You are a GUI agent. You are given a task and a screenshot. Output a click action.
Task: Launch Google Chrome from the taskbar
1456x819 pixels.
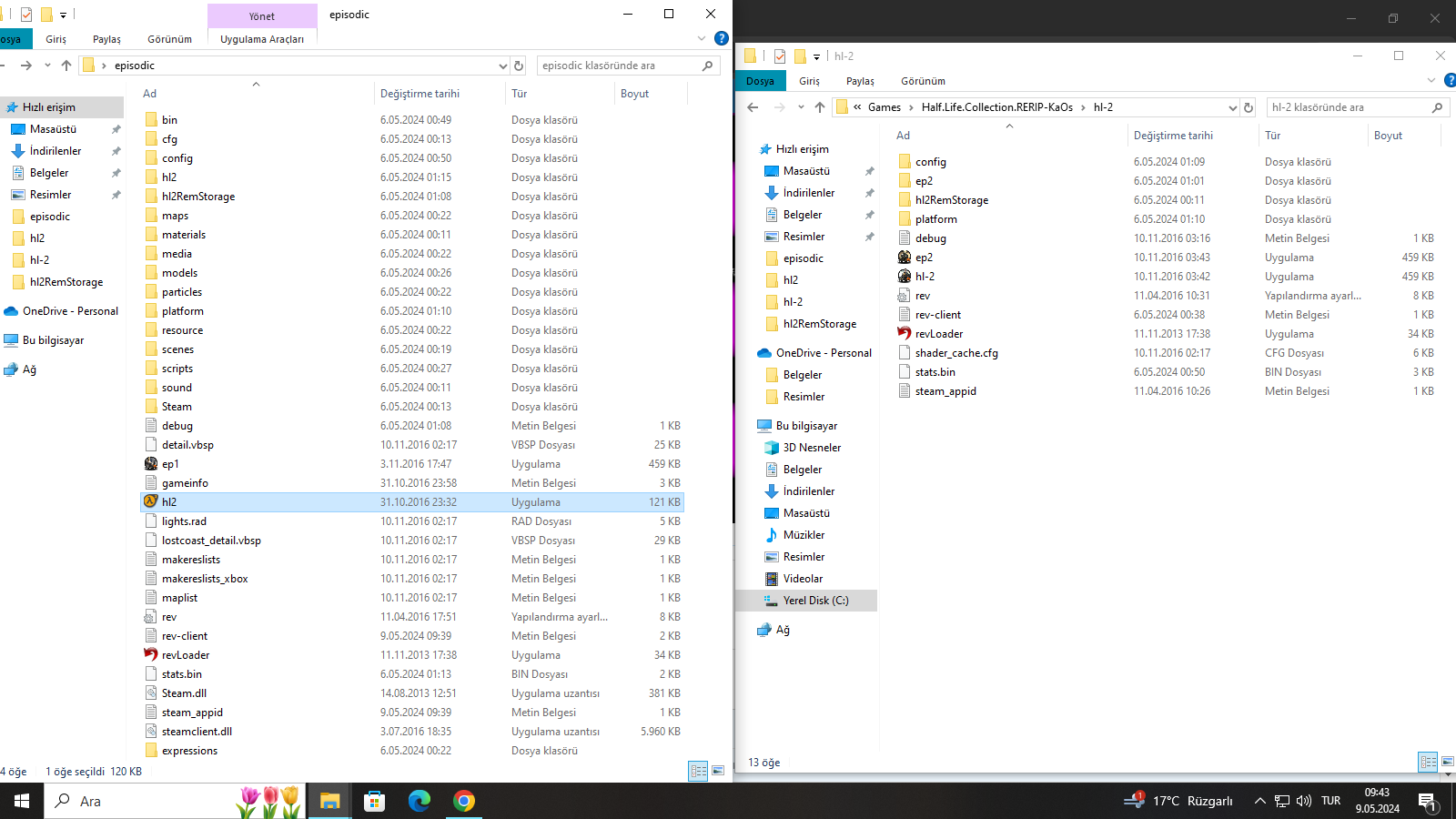(x=464, y=801)
